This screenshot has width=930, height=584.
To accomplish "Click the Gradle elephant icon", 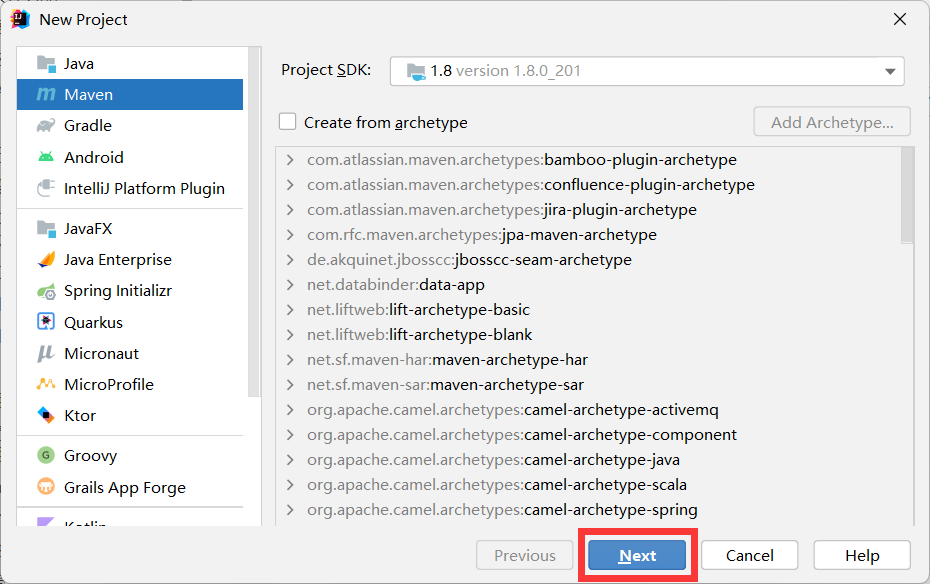I will coord(46,126).
